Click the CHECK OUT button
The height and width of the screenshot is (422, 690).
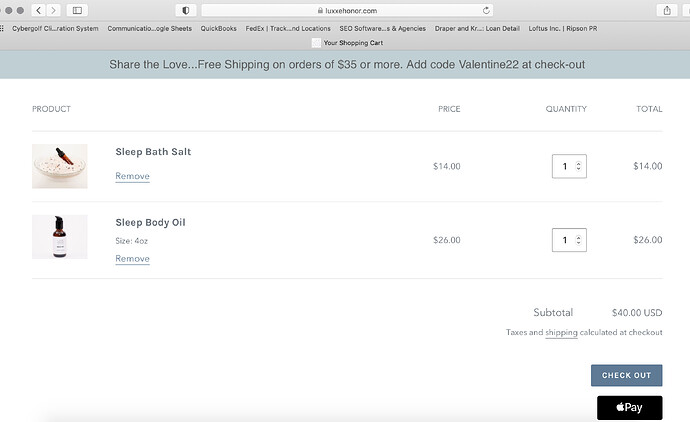tap(626, 375)
